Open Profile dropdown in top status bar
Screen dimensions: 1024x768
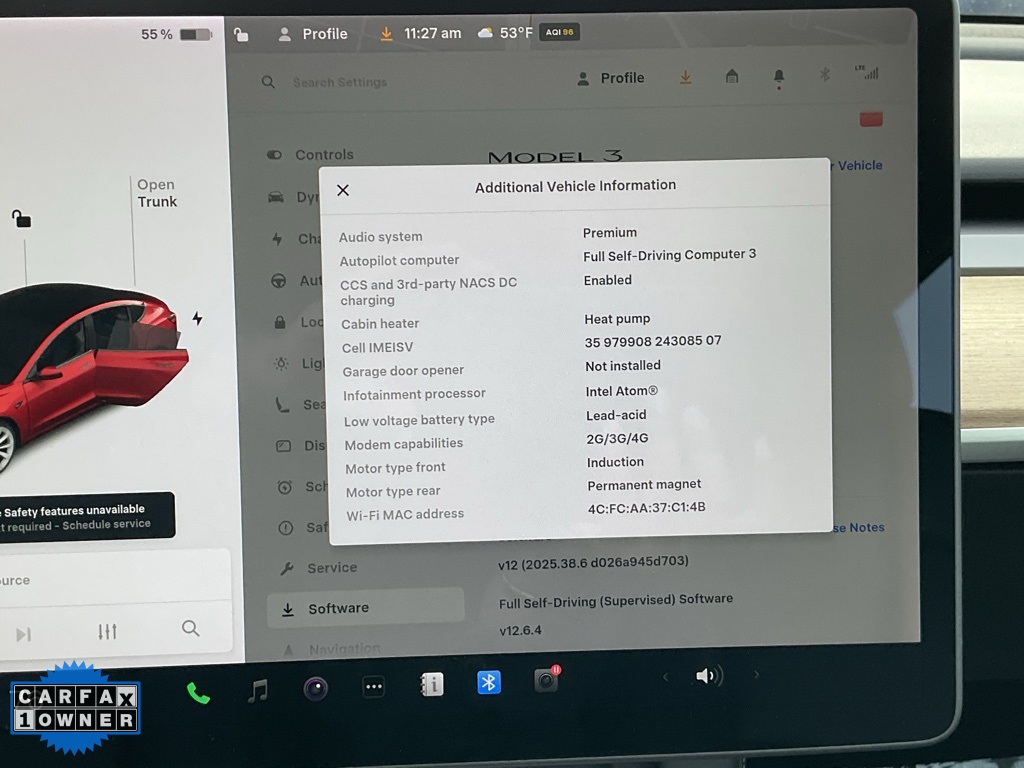313,34
